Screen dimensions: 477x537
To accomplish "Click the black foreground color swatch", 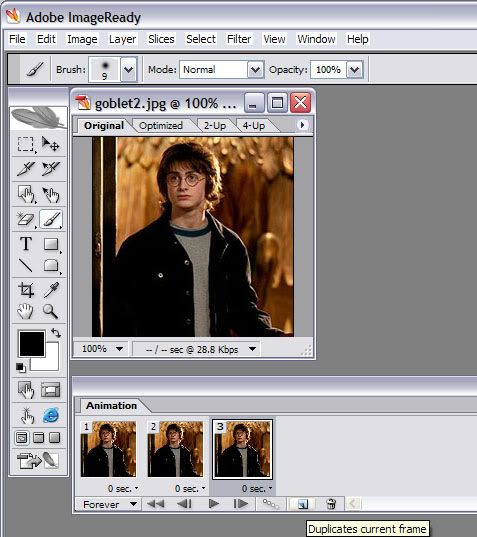I will (32, 344).
